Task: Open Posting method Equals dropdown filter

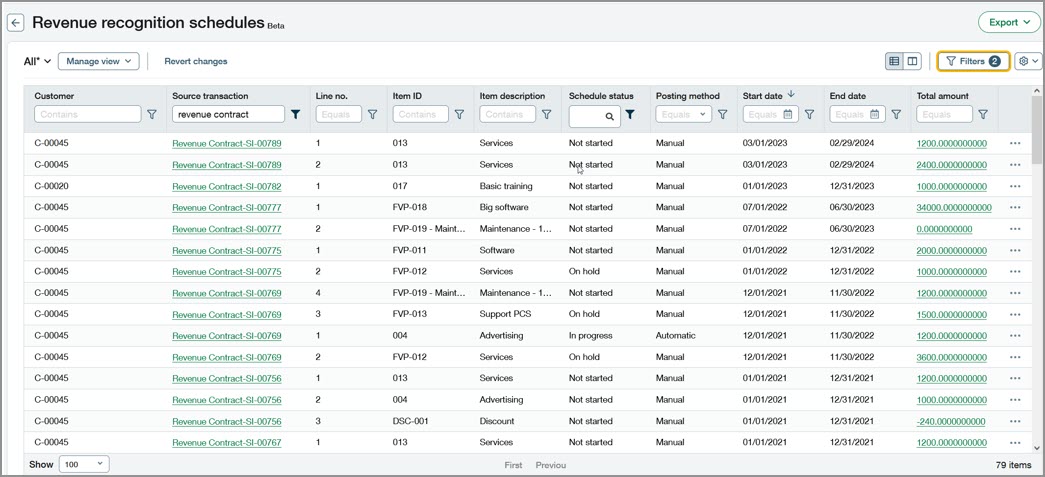Action: click(x=683, y=115)
